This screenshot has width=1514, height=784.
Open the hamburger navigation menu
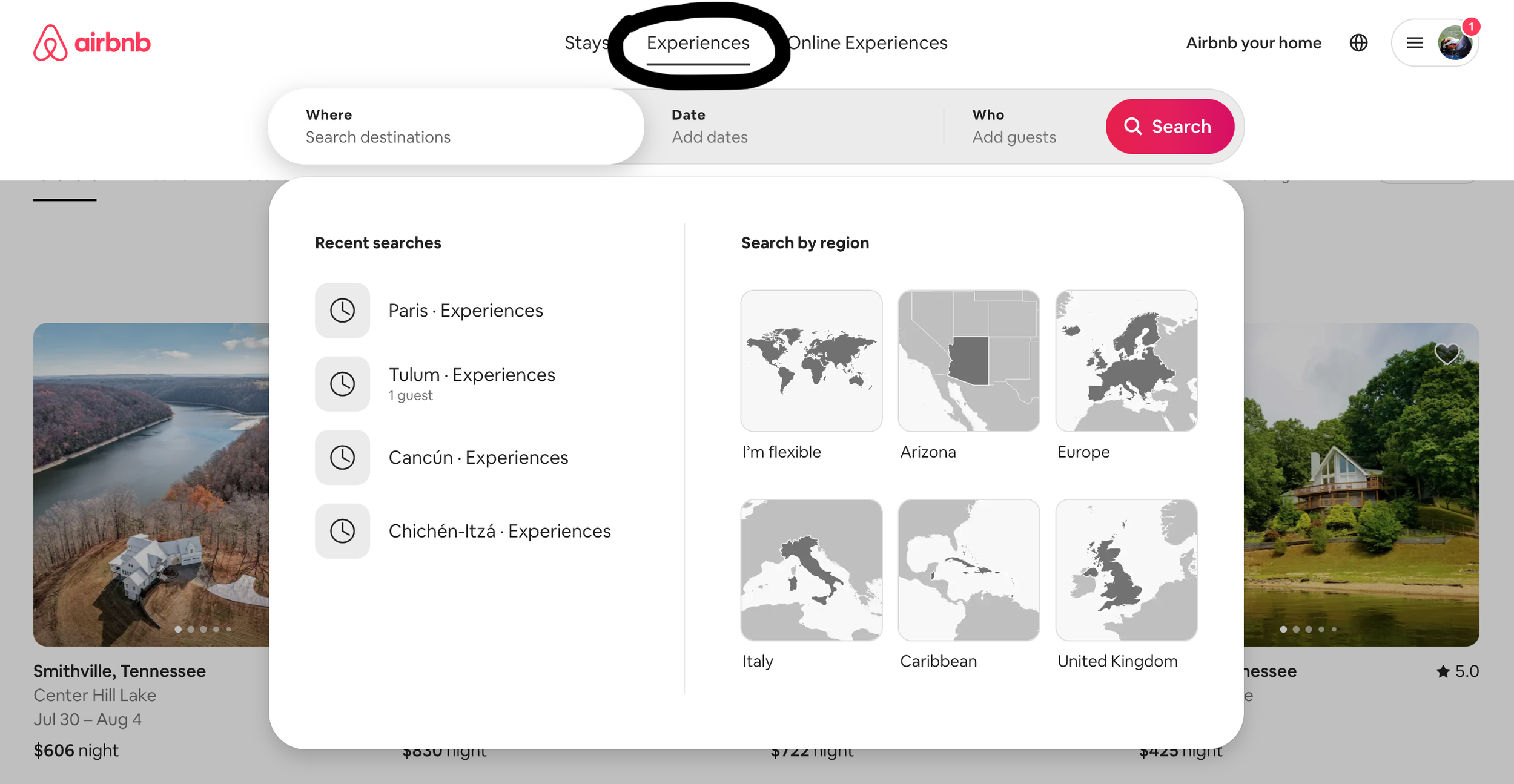tap(1415, 42)
